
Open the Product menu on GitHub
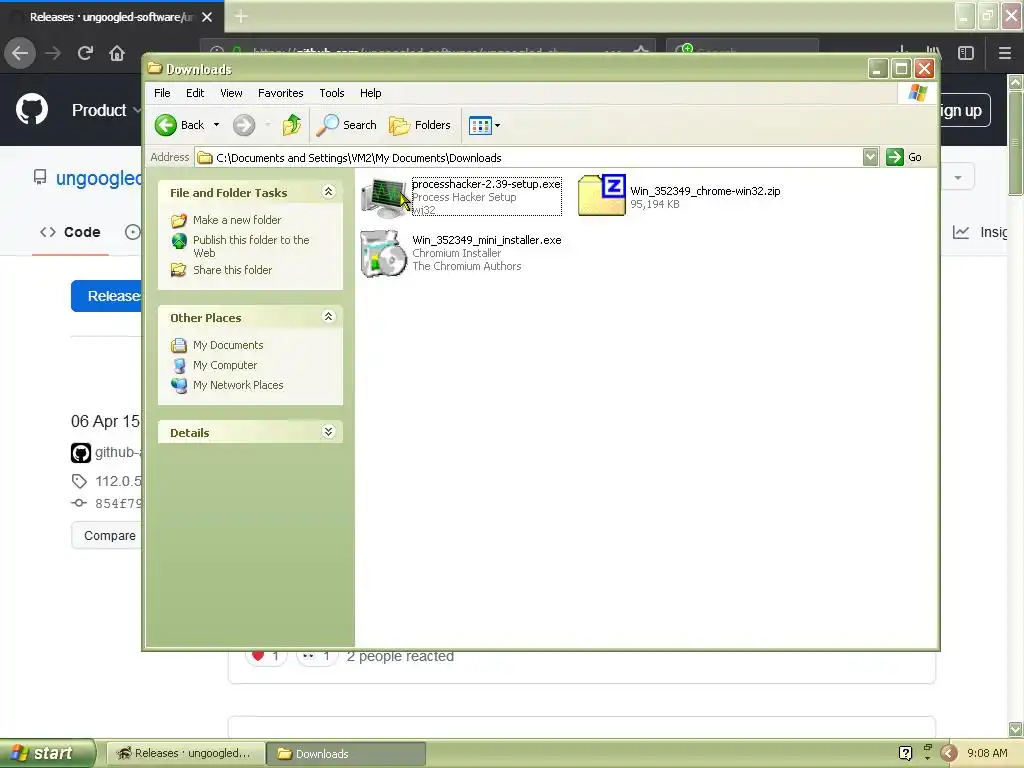pyautogui.click(x=106, y=110)
